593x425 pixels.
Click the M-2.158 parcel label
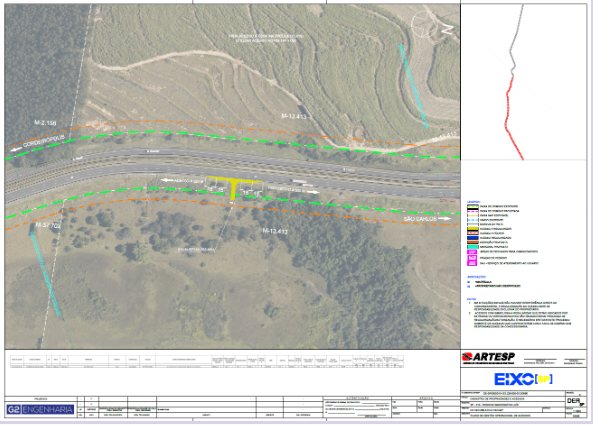(45, 123)
